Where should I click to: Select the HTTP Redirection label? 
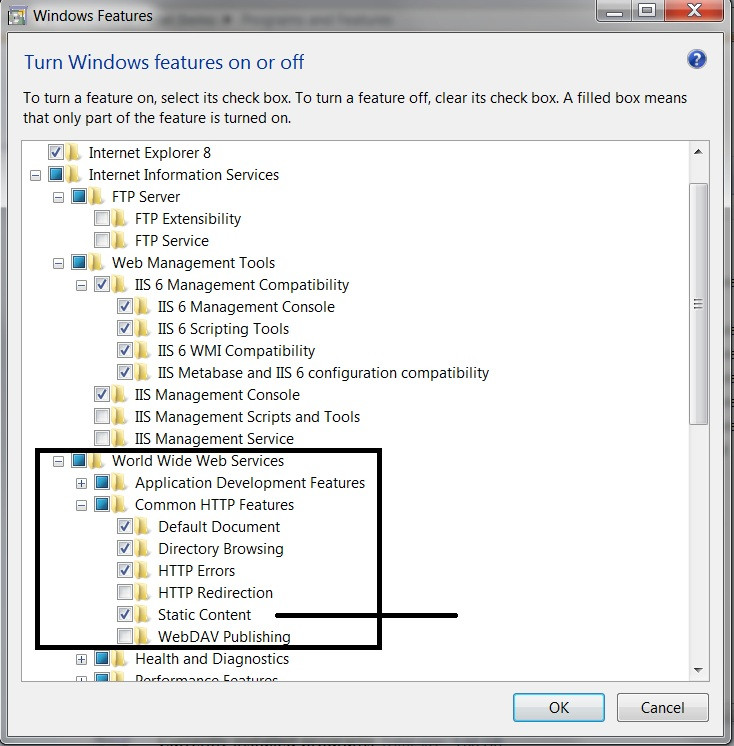(215, 593)
